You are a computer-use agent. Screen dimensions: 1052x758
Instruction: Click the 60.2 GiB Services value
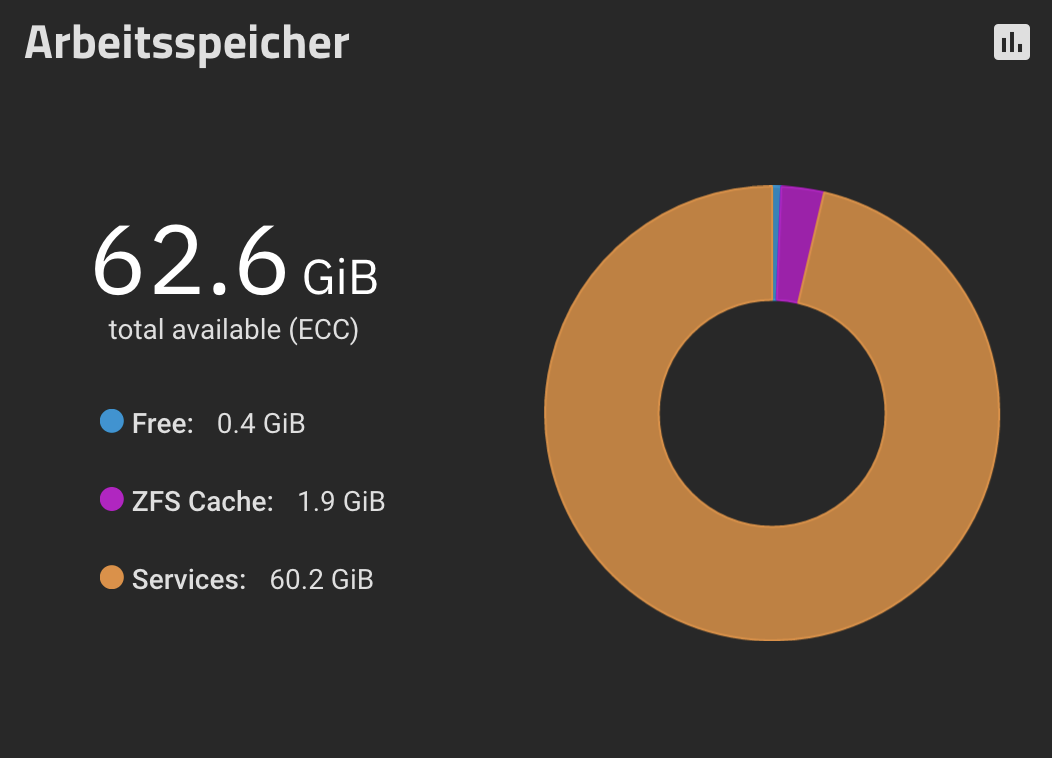click(x=321, y=580)
